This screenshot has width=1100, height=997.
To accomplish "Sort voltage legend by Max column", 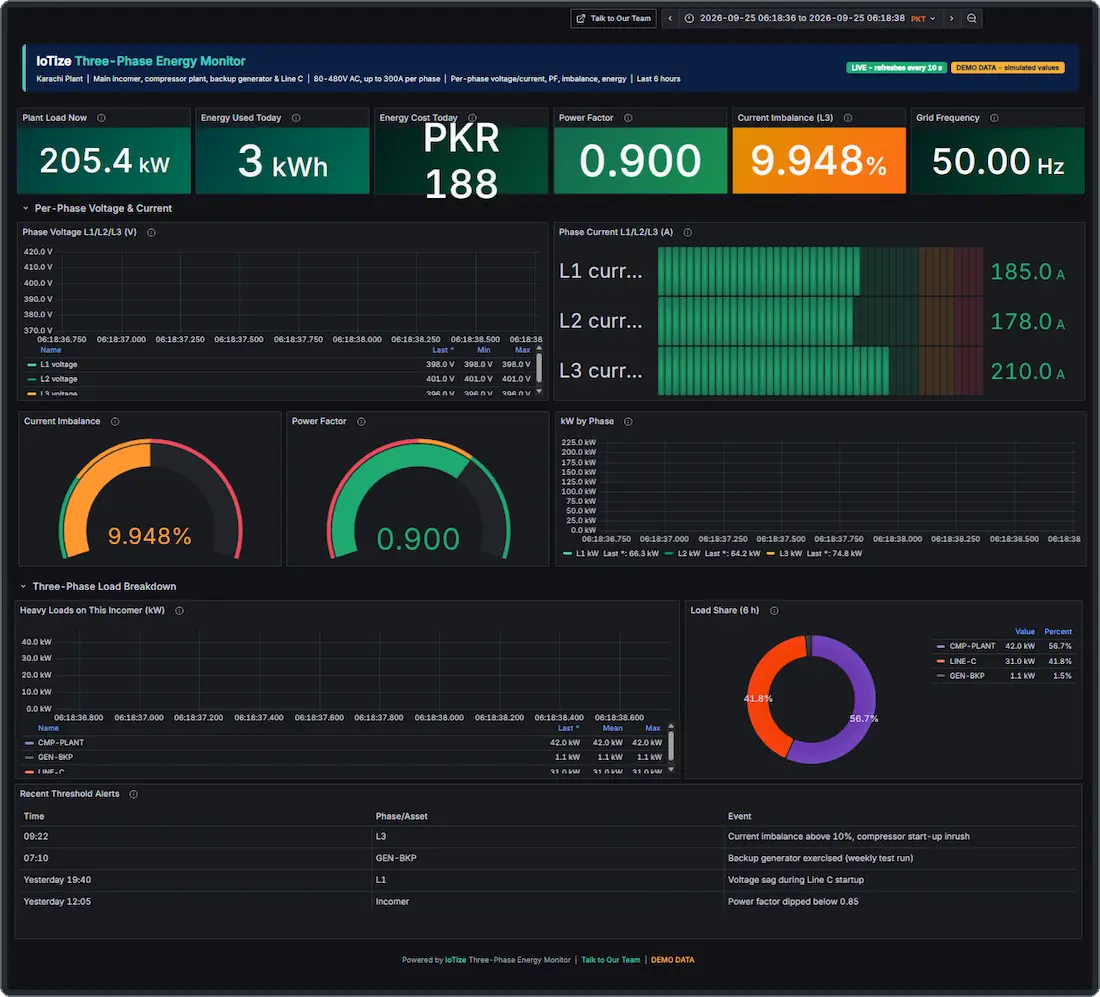I will pos(523,350).
